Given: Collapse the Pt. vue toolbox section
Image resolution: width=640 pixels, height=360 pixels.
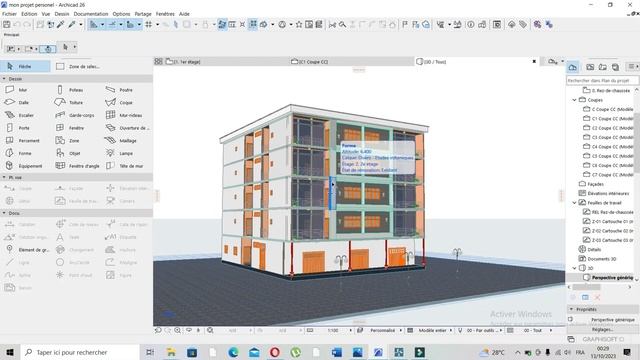Looking at the screenshot, I should 4,177.
